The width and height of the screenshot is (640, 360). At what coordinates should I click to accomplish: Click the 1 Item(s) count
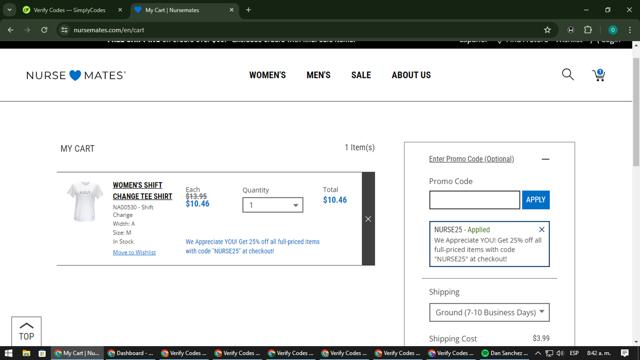[360, 147]
